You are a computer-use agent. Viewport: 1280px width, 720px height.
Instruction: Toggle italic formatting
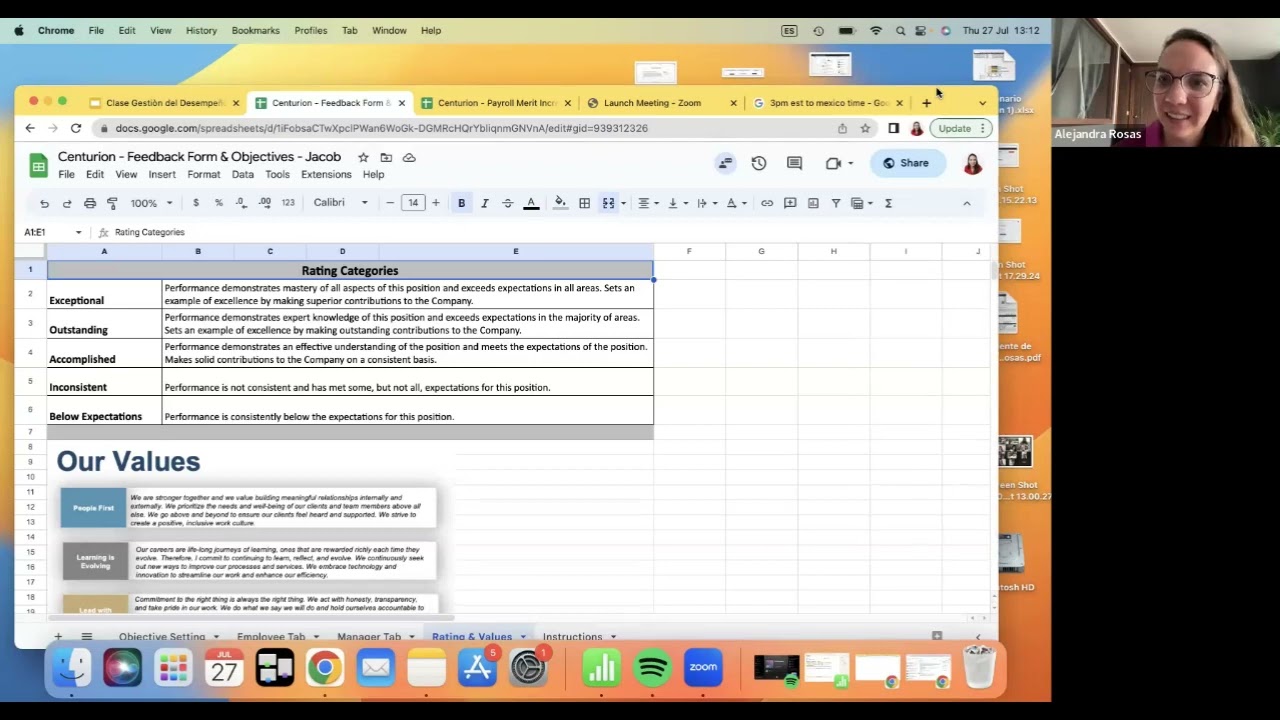(485, 203)
